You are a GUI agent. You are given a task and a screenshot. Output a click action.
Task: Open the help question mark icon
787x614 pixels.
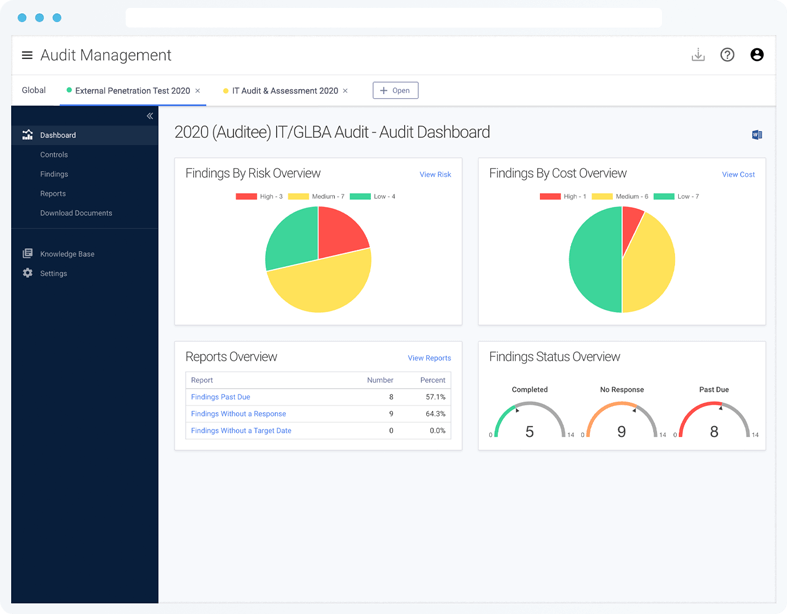coord(727,55)
